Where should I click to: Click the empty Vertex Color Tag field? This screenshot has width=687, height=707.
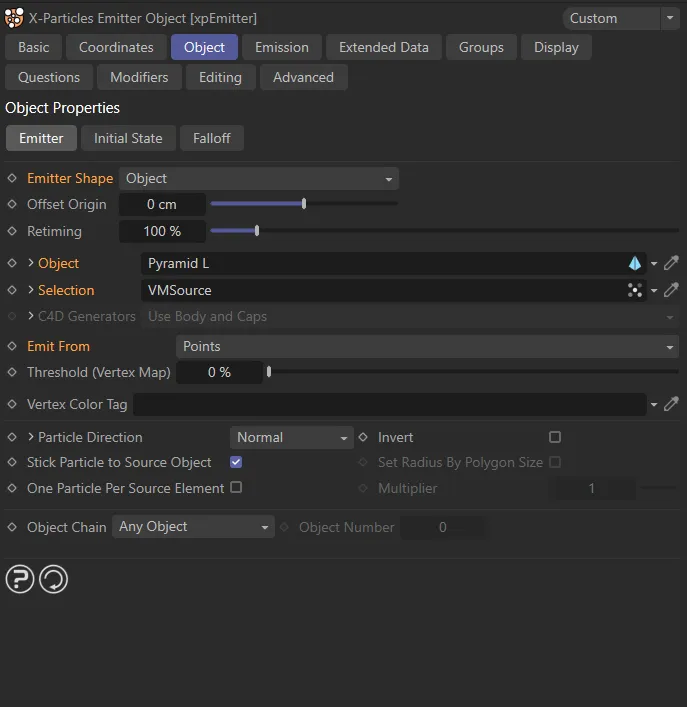(389, 404)
